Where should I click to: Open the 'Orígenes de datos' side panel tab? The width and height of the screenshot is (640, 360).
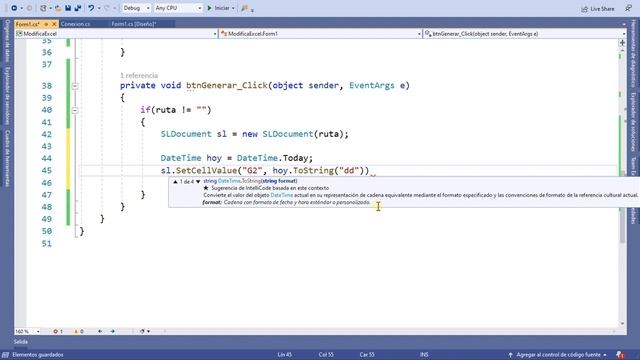click(7, 40)
